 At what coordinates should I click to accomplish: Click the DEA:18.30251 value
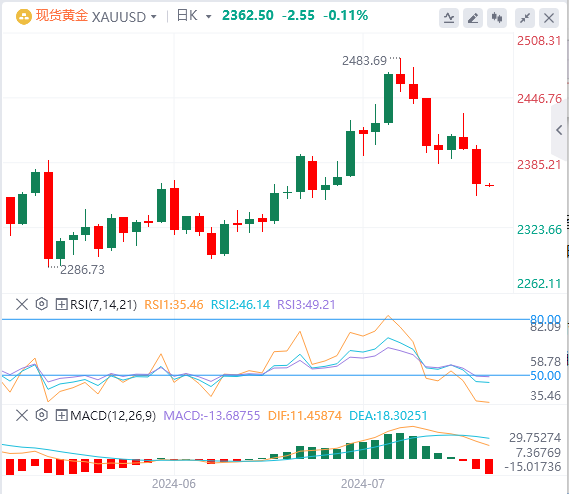coord(388,416)
